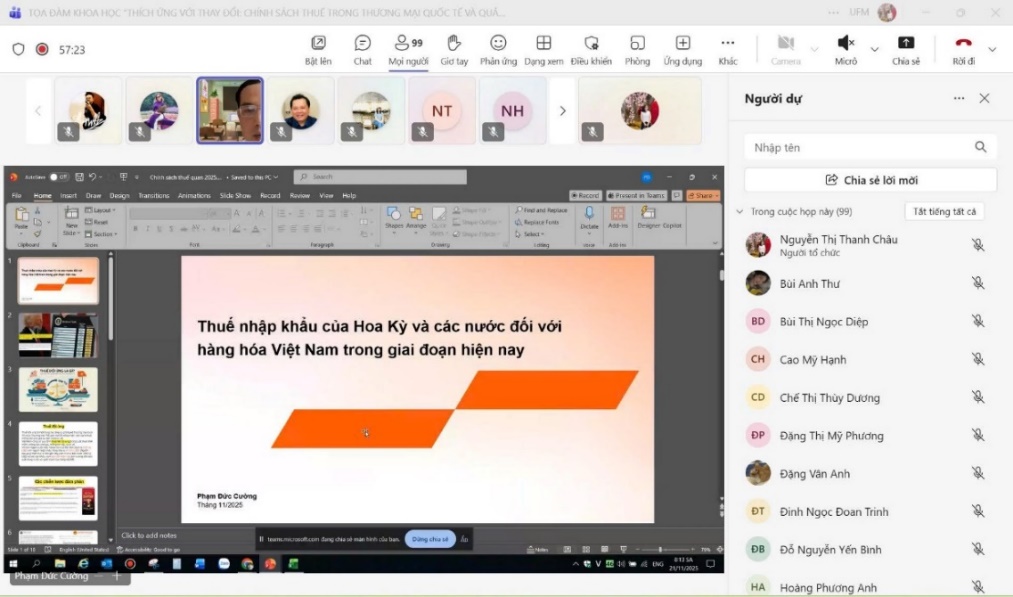
Task: Toggle the Camera on
Action: 785,44
